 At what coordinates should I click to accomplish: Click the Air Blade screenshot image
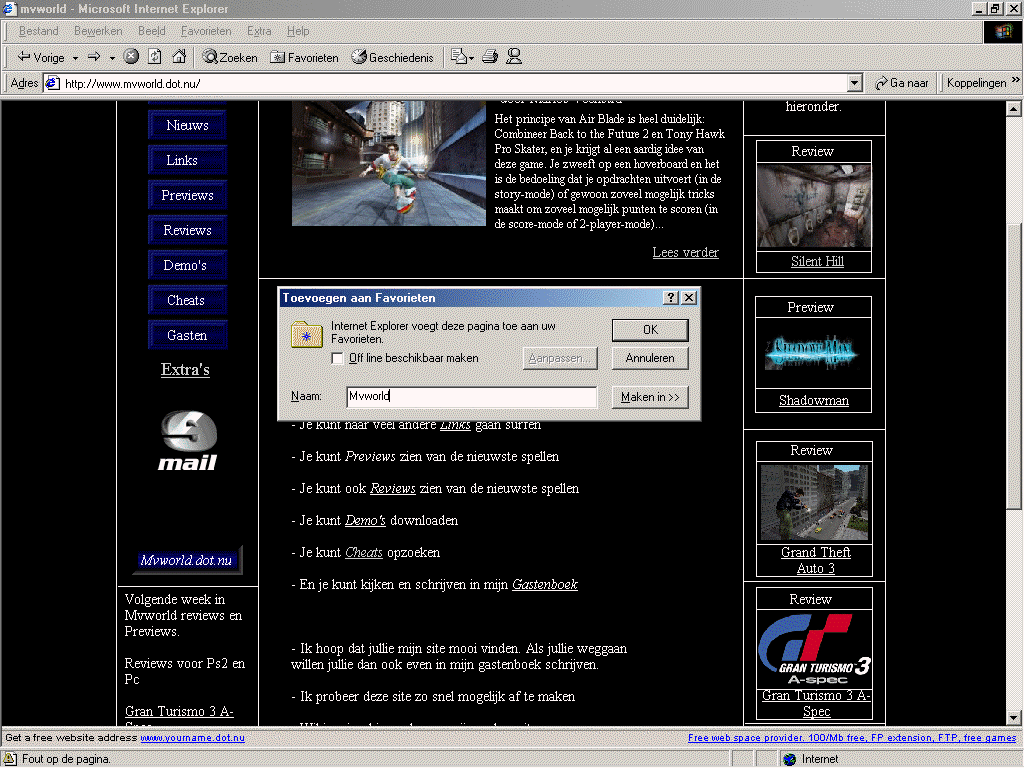389,163
